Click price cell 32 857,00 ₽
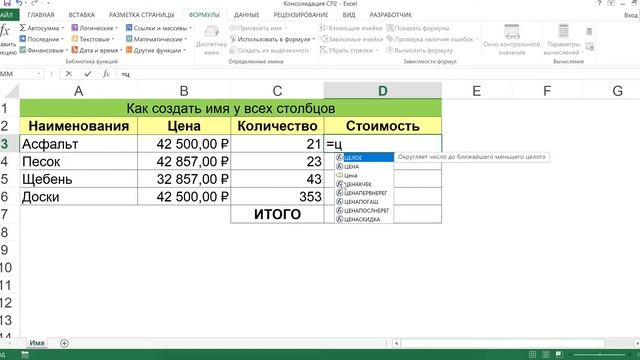 (184, 179)
